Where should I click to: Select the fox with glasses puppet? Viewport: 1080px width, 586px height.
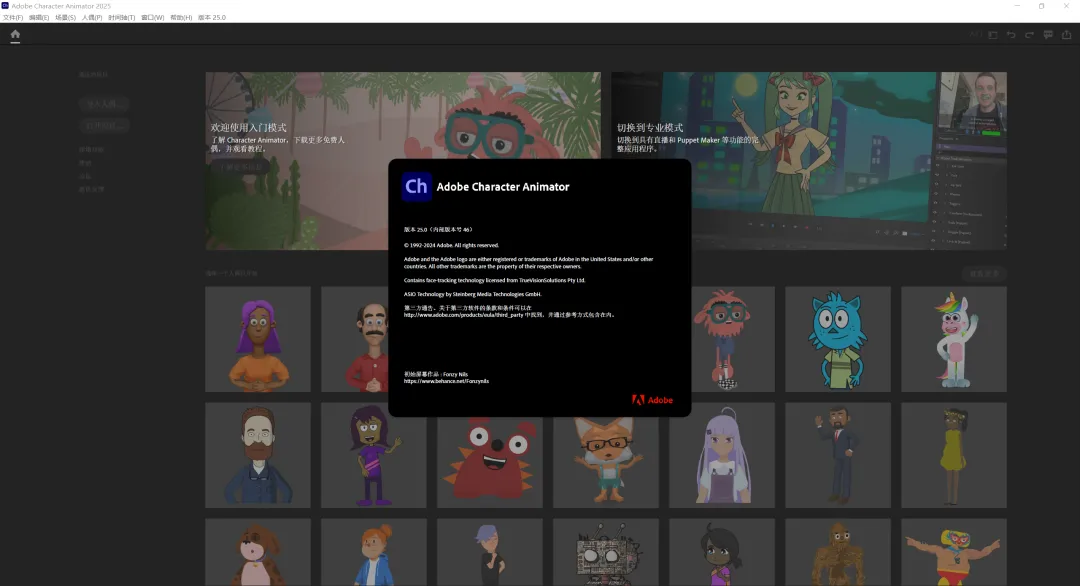605,462
